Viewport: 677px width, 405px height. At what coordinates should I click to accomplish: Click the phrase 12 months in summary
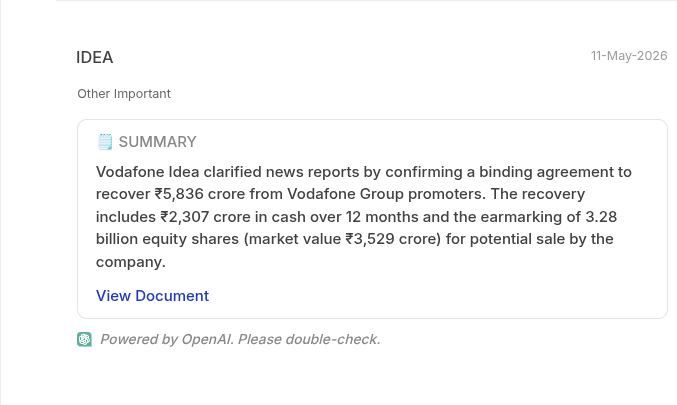click(382, 217)
